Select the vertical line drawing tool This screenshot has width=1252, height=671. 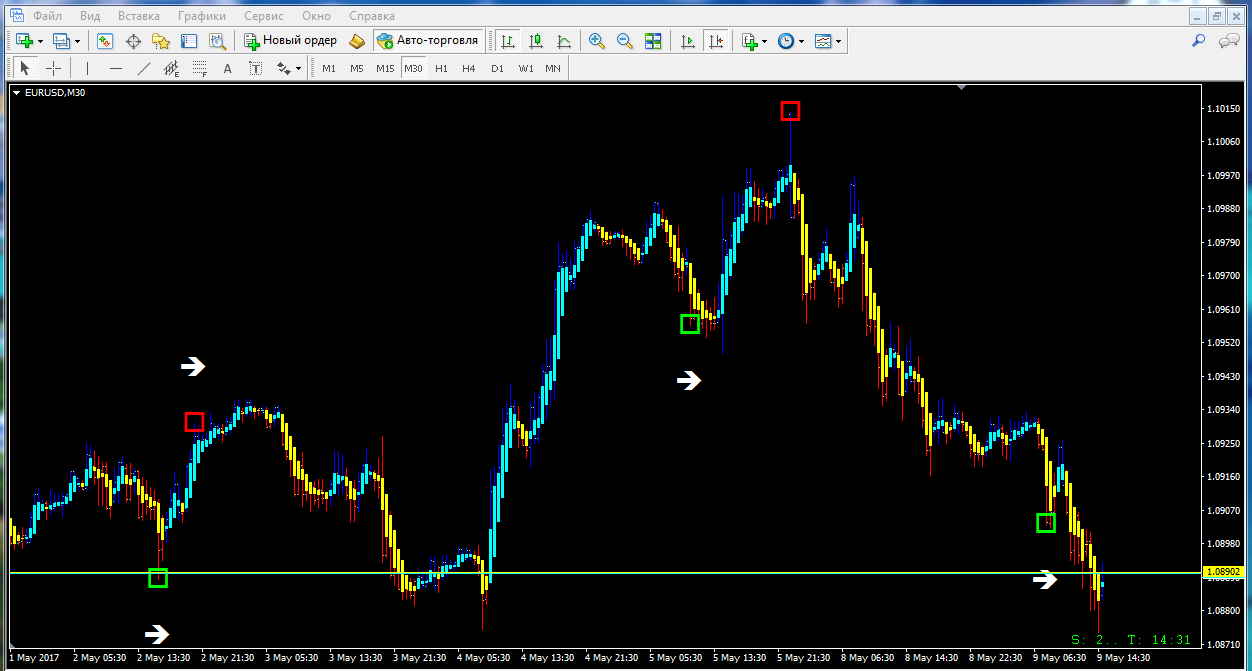pos(88,68)
